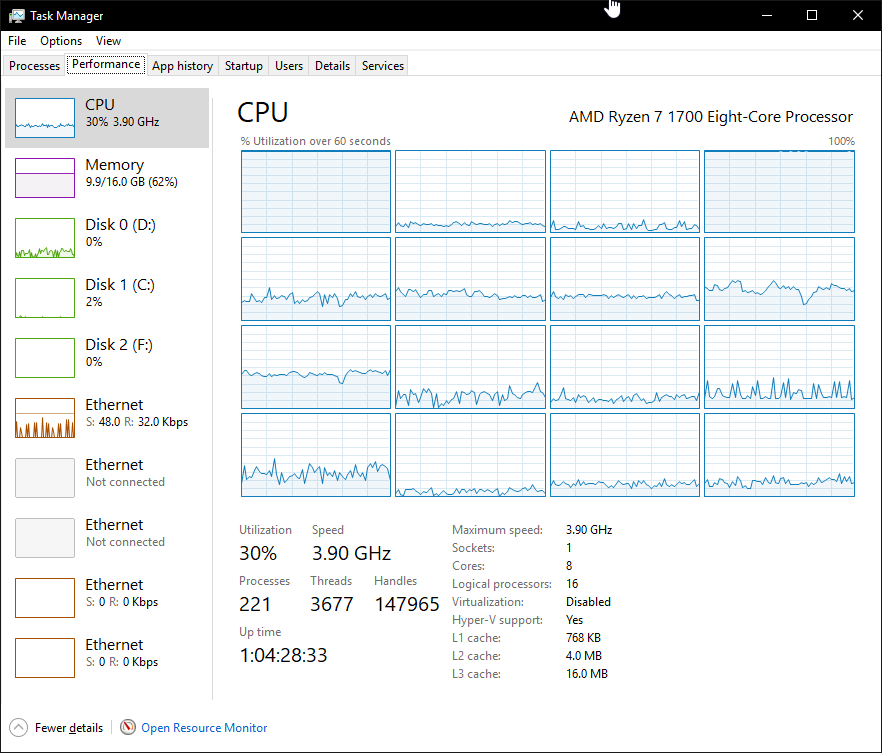
Task: Click the '% Utilization over 60 seconds' label
Action: tap(316, 141)
